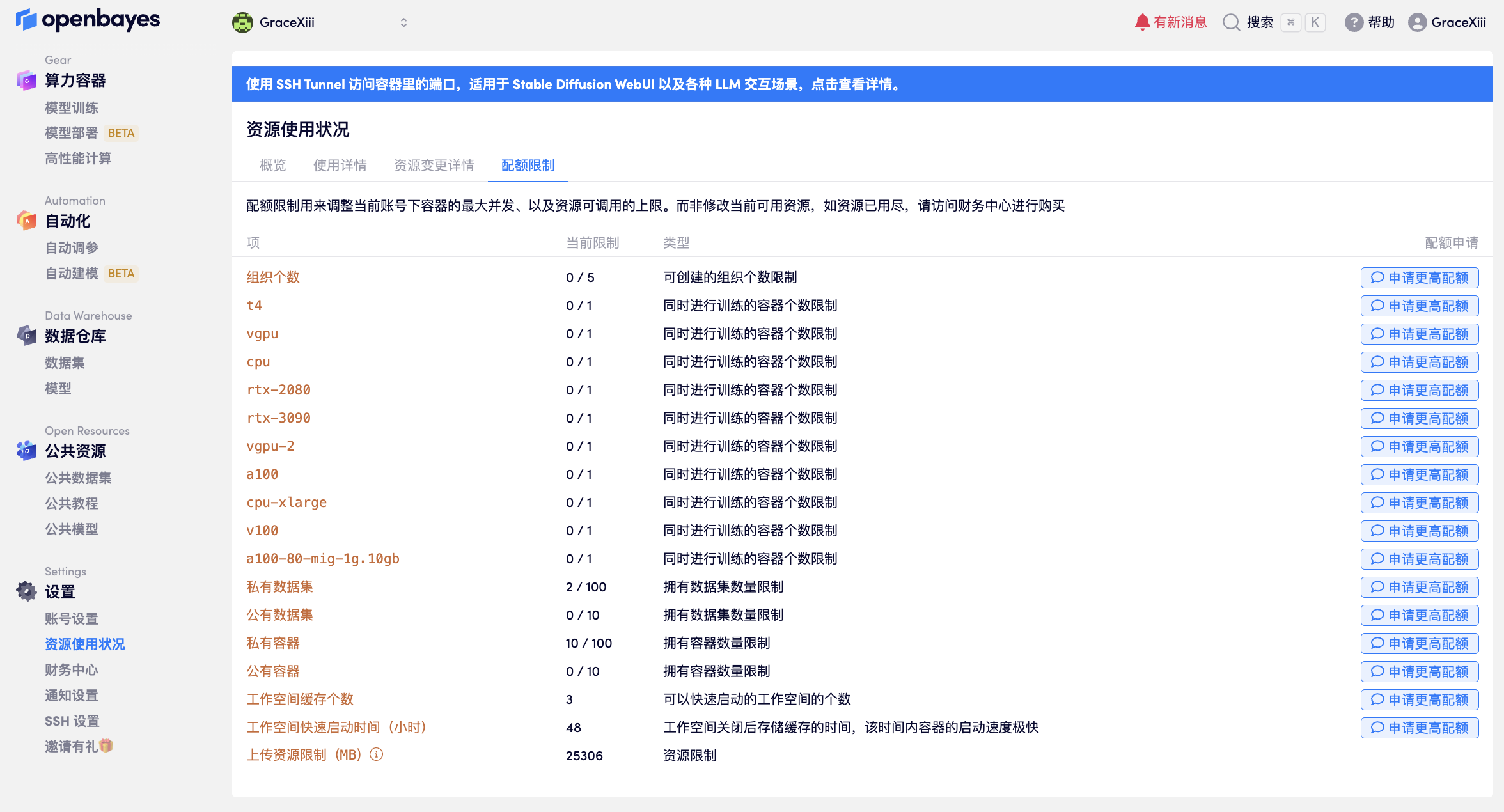Click the 算力容器 Gear section icon

tap(26, 81)
